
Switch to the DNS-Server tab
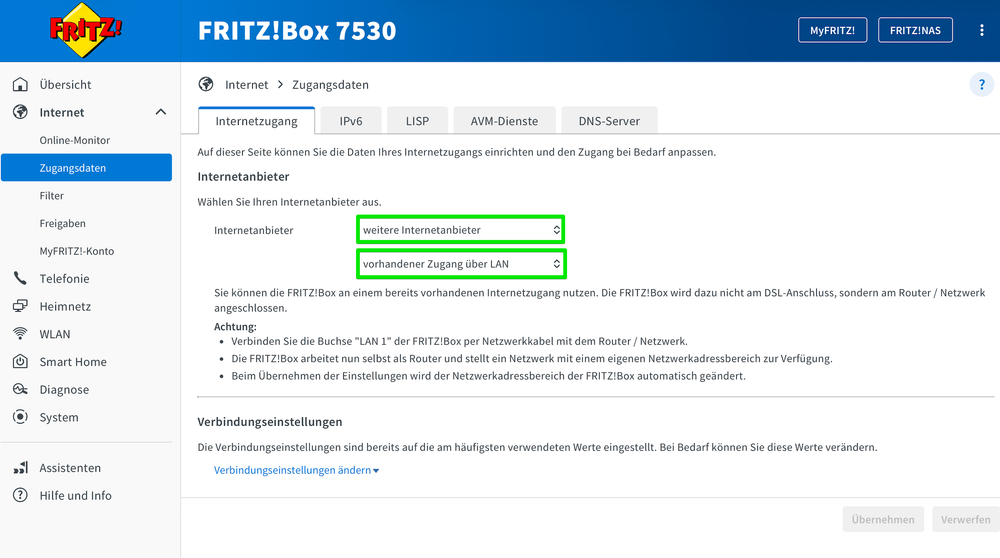tap(609, 121)
